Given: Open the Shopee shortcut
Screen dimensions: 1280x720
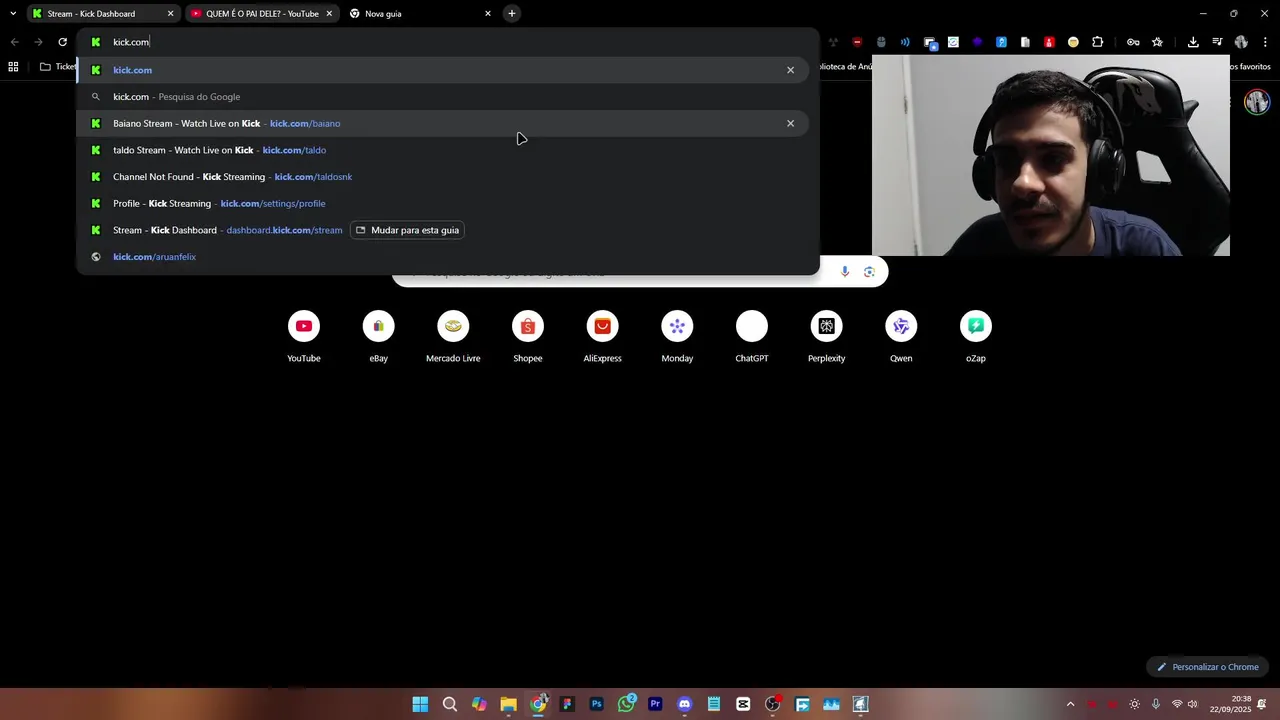Looking at the screenshot, I should (x=528, y=337).
